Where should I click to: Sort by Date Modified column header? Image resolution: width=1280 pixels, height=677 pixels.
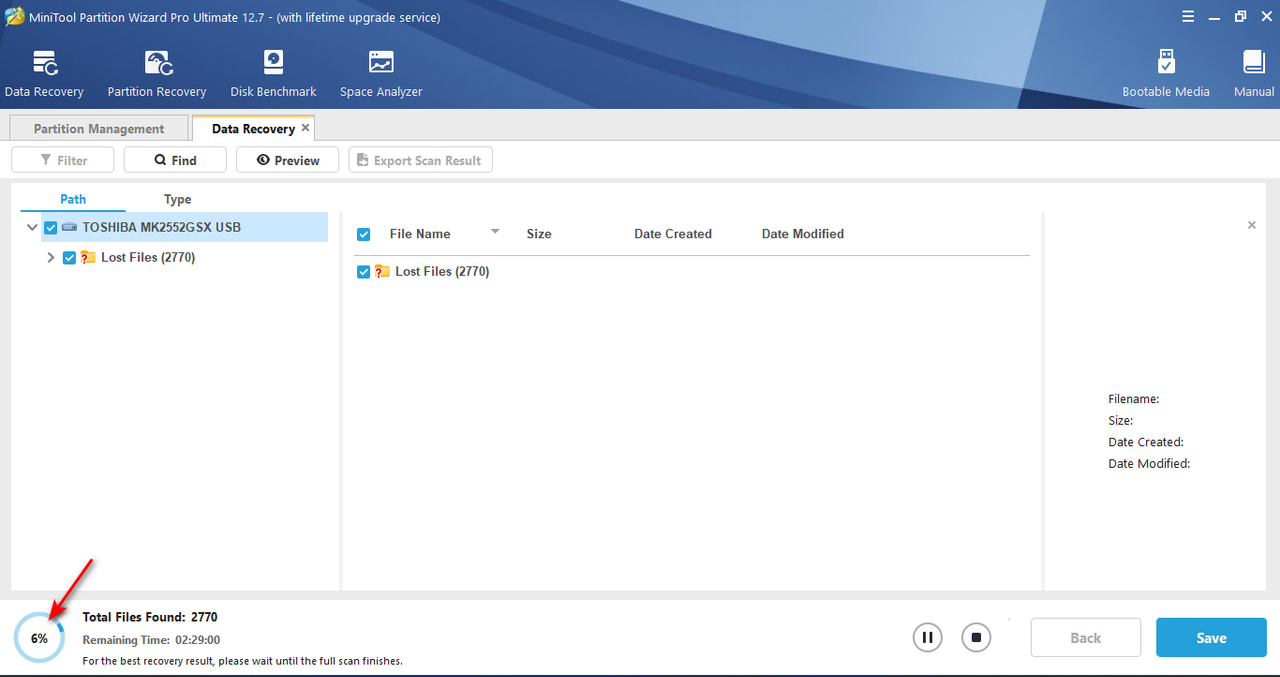[x=803, y=234]
